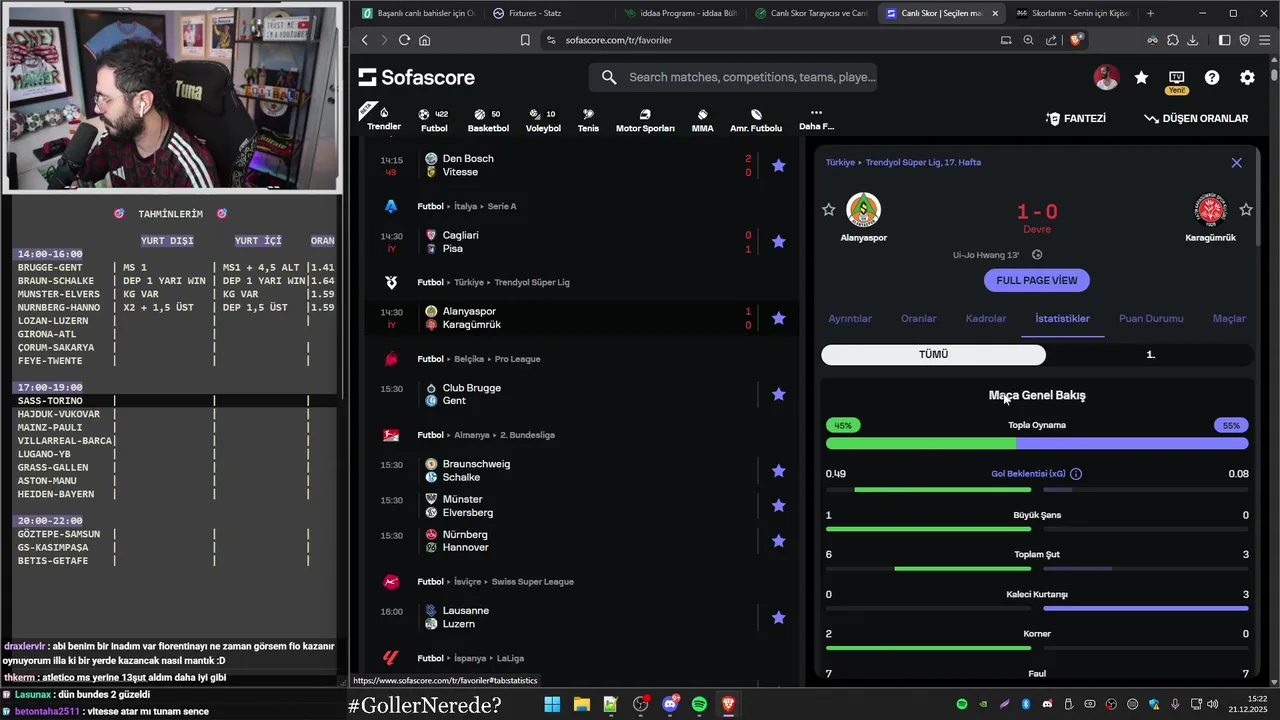The width and height of the screenshot is (1280, 720).
Task: Bookmark this page in the browser
Action: pos(525,40)
